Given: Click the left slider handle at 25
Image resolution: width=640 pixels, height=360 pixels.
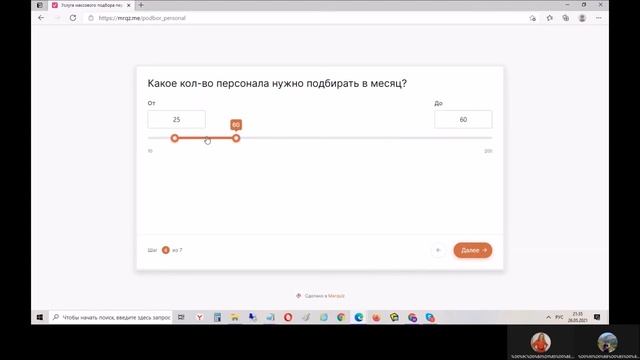Looking at the screenshot, I should click(175, 138).
